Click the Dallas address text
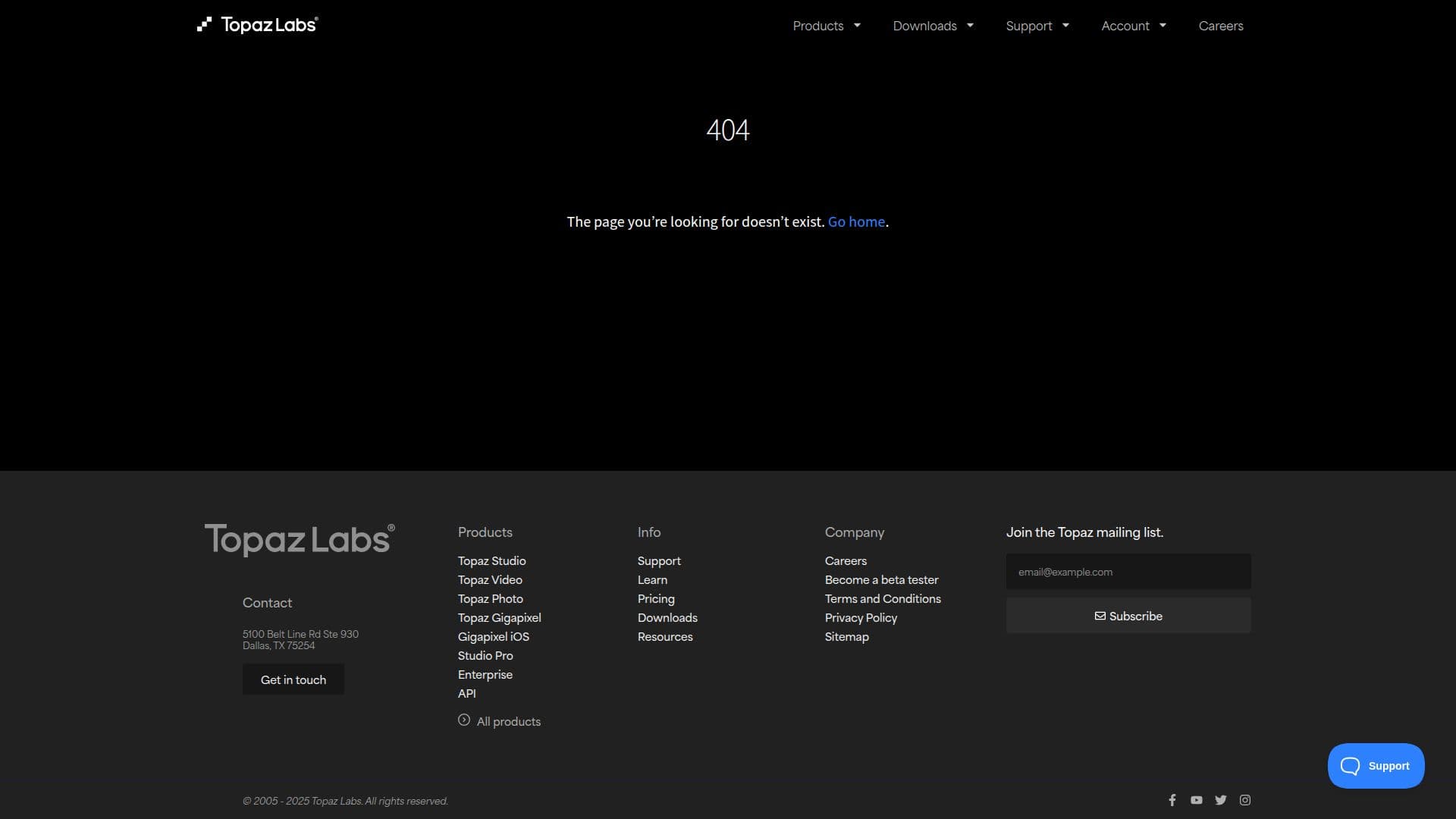The image size is (1456, 819). (x=300, y=639)
